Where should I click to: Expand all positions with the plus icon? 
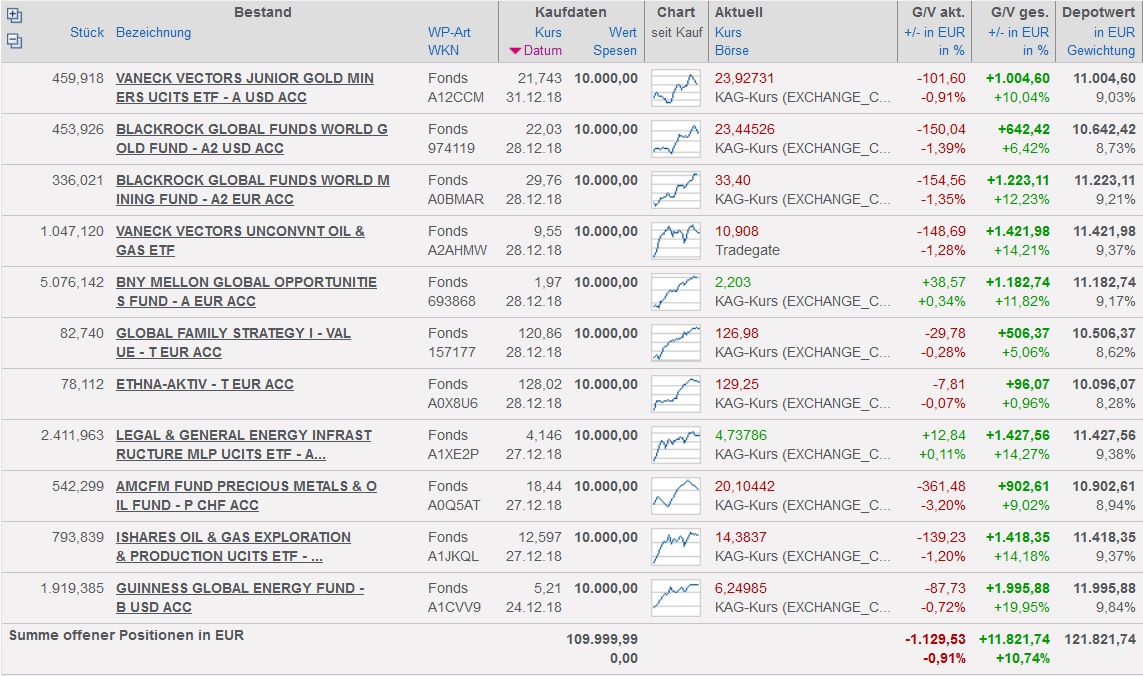(x=14, y=15)
